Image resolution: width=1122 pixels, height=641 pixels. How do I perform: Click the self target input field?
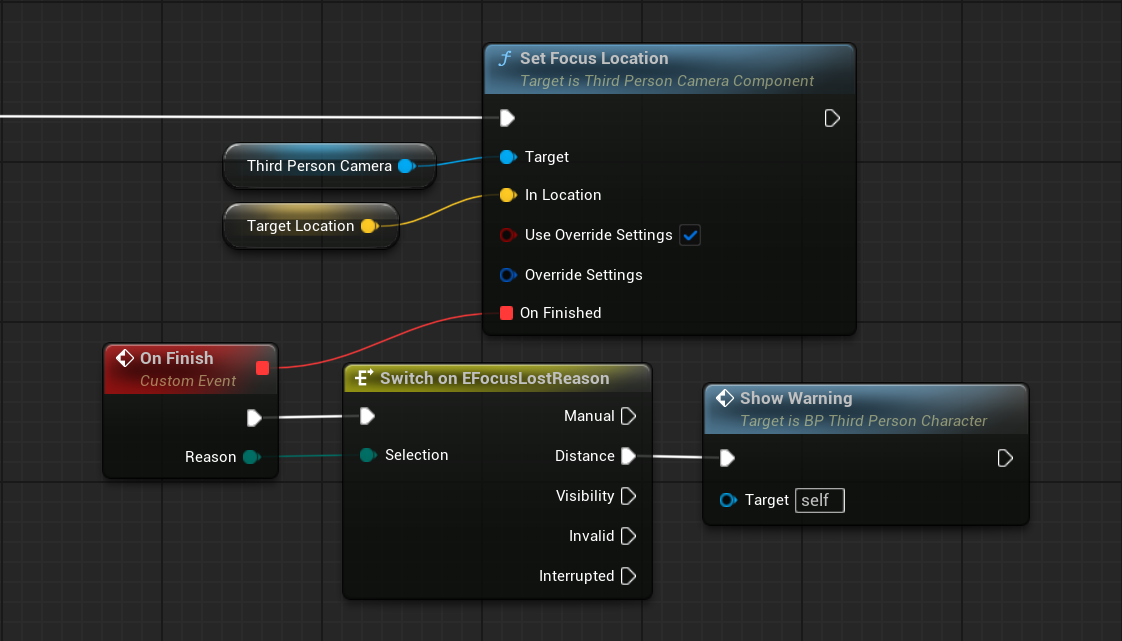[819, 500]
